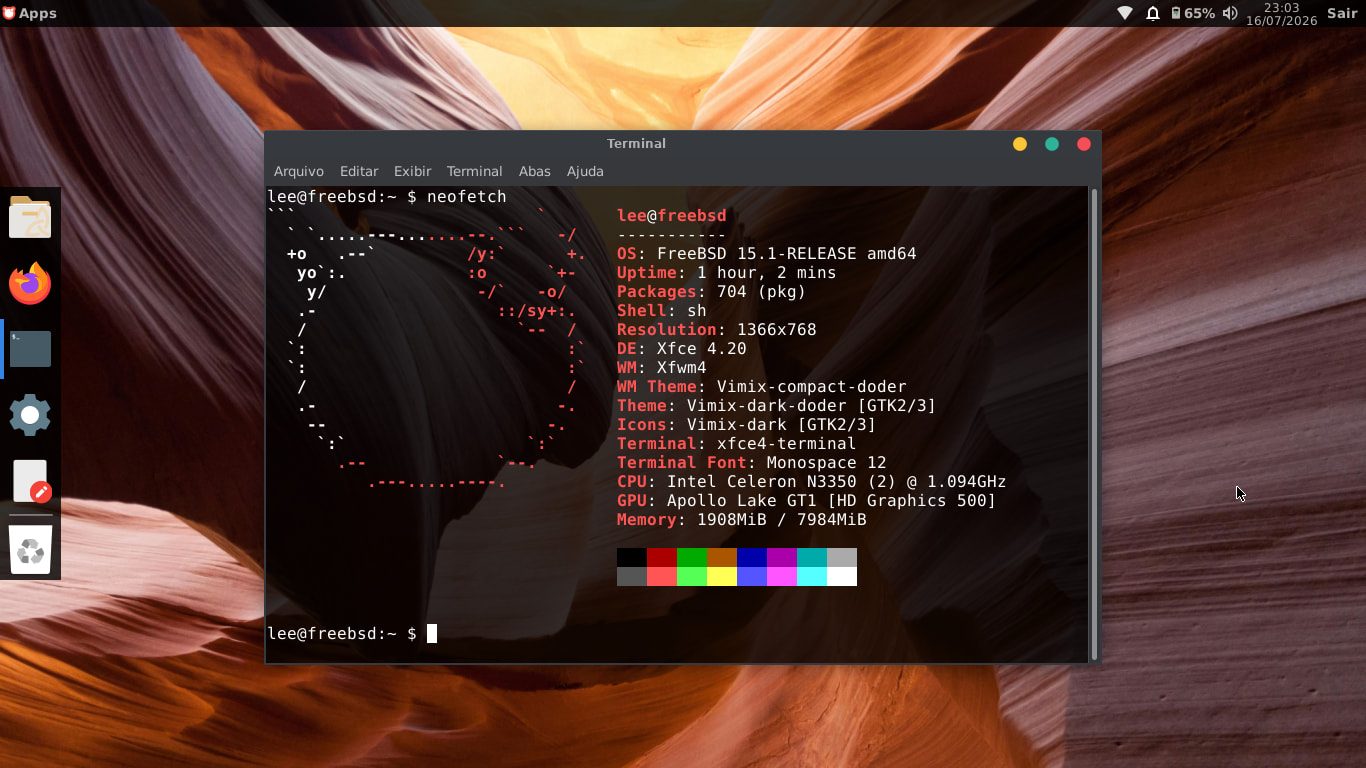Image resolution: width=1366 pixels, height=768 pixels.
Task: Click the 'xfce4-terminal' text
Action: pos(787,444)
